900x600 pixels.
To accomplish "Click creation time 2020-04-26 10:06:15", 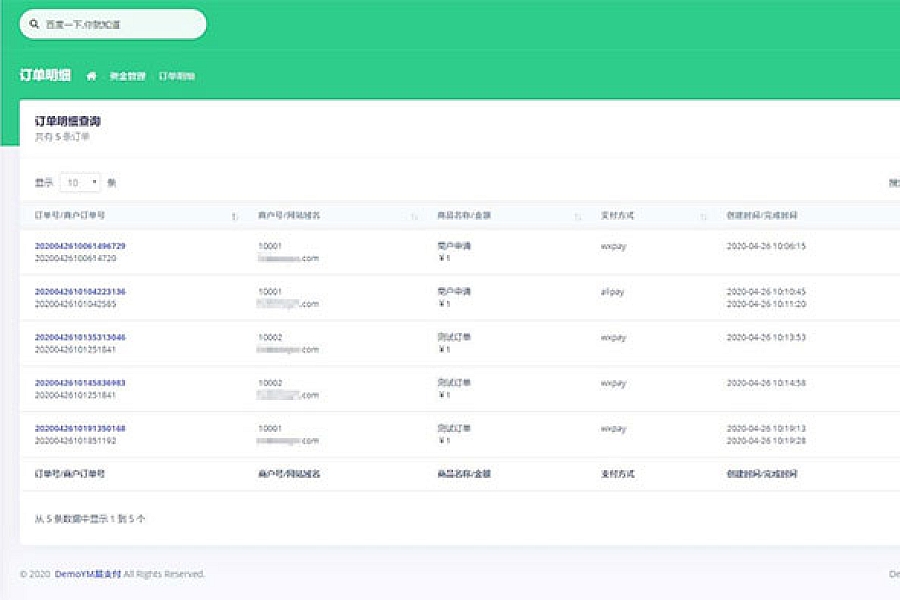I will click(x=766, y=246).
